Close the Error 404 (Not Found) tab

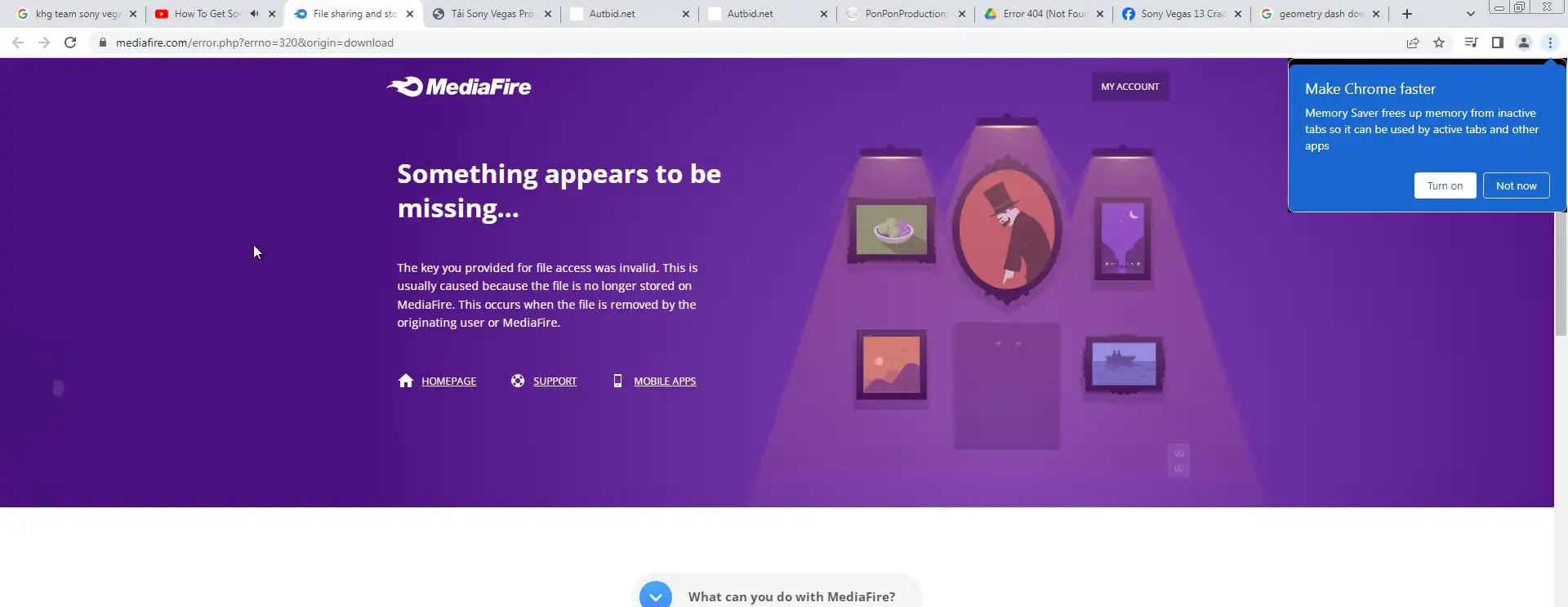1100,14
